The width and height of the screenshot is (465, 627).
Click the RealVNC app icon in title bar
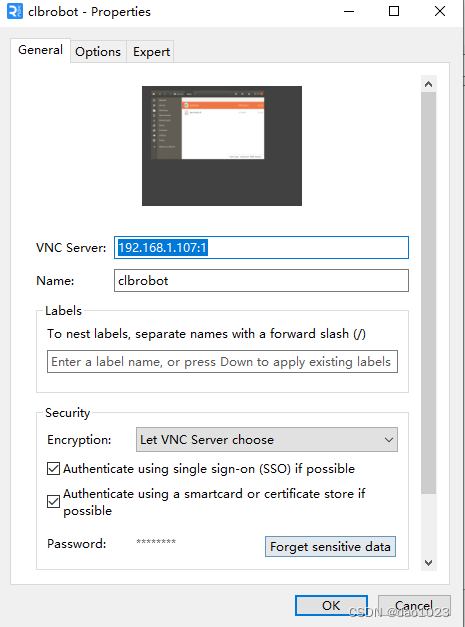14,11
